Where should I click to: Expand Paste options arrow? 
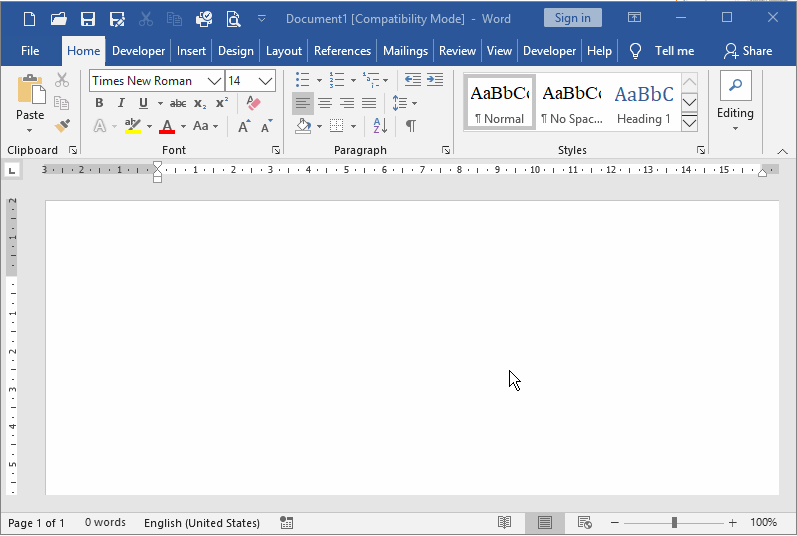pyautogui.click(x=29, y=130)
